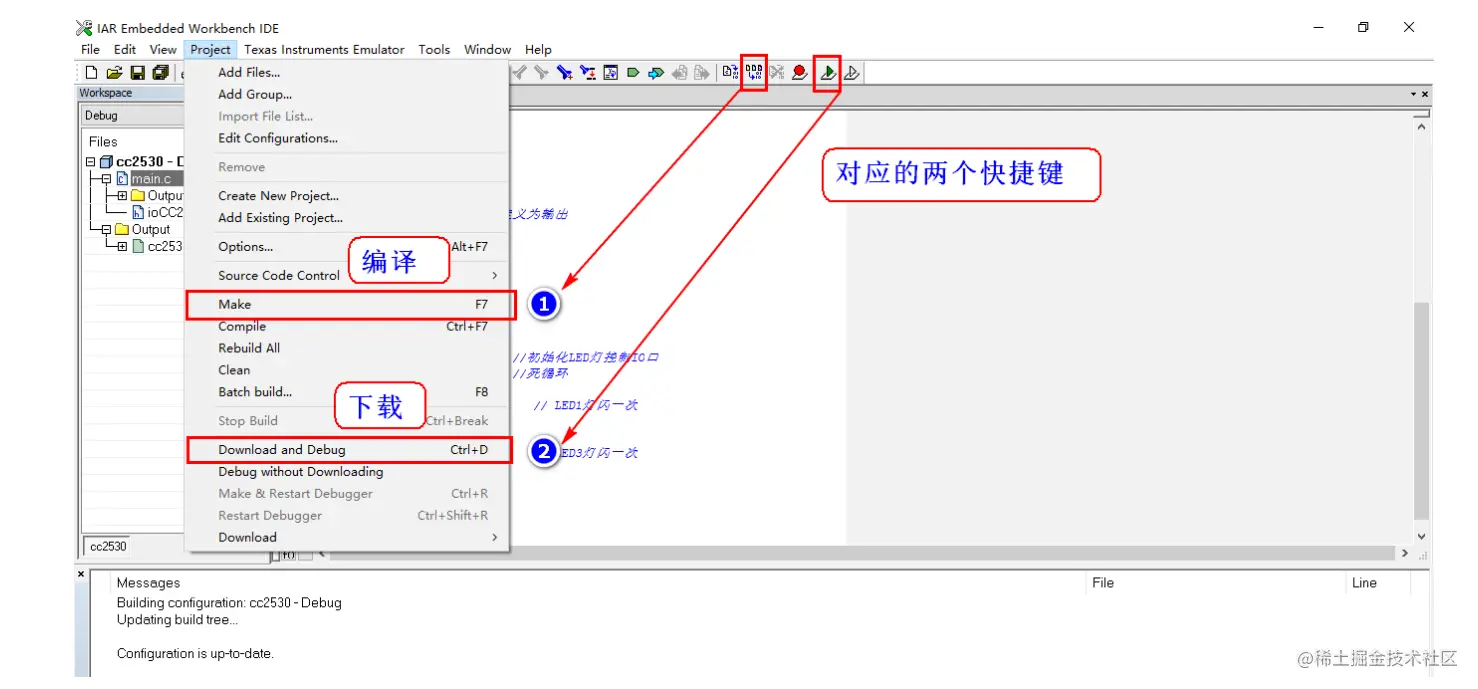This screenshot has width=1478, height=689.
Task: Collapse the cc2530 project tree node
Action: pos(91,162)
